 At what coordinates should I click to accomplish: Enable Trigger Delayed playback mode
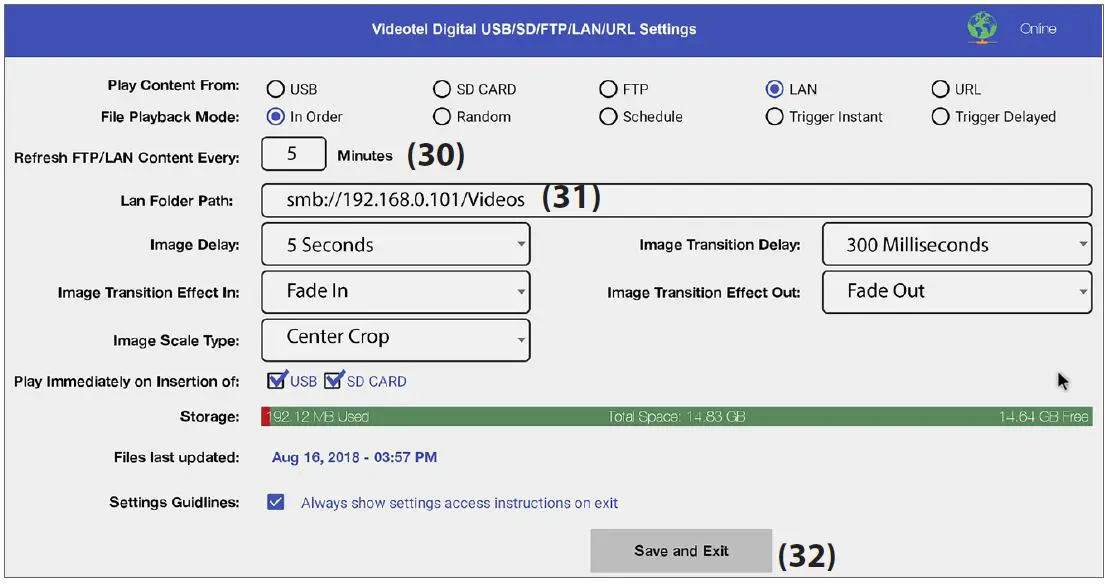(x=941, y=116)
